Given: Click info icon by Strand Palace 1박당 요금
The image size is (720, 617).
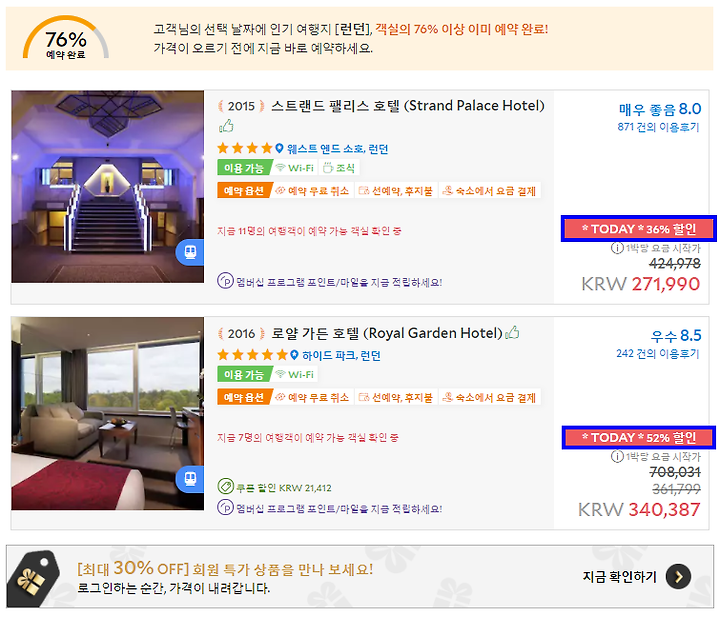Looking at the screenshot, I should click(617, 248).
